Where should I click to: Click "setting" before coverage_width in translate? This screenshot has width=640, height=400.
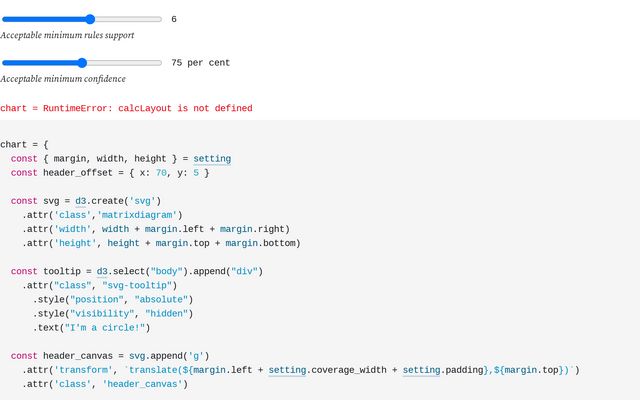(286, 369)
